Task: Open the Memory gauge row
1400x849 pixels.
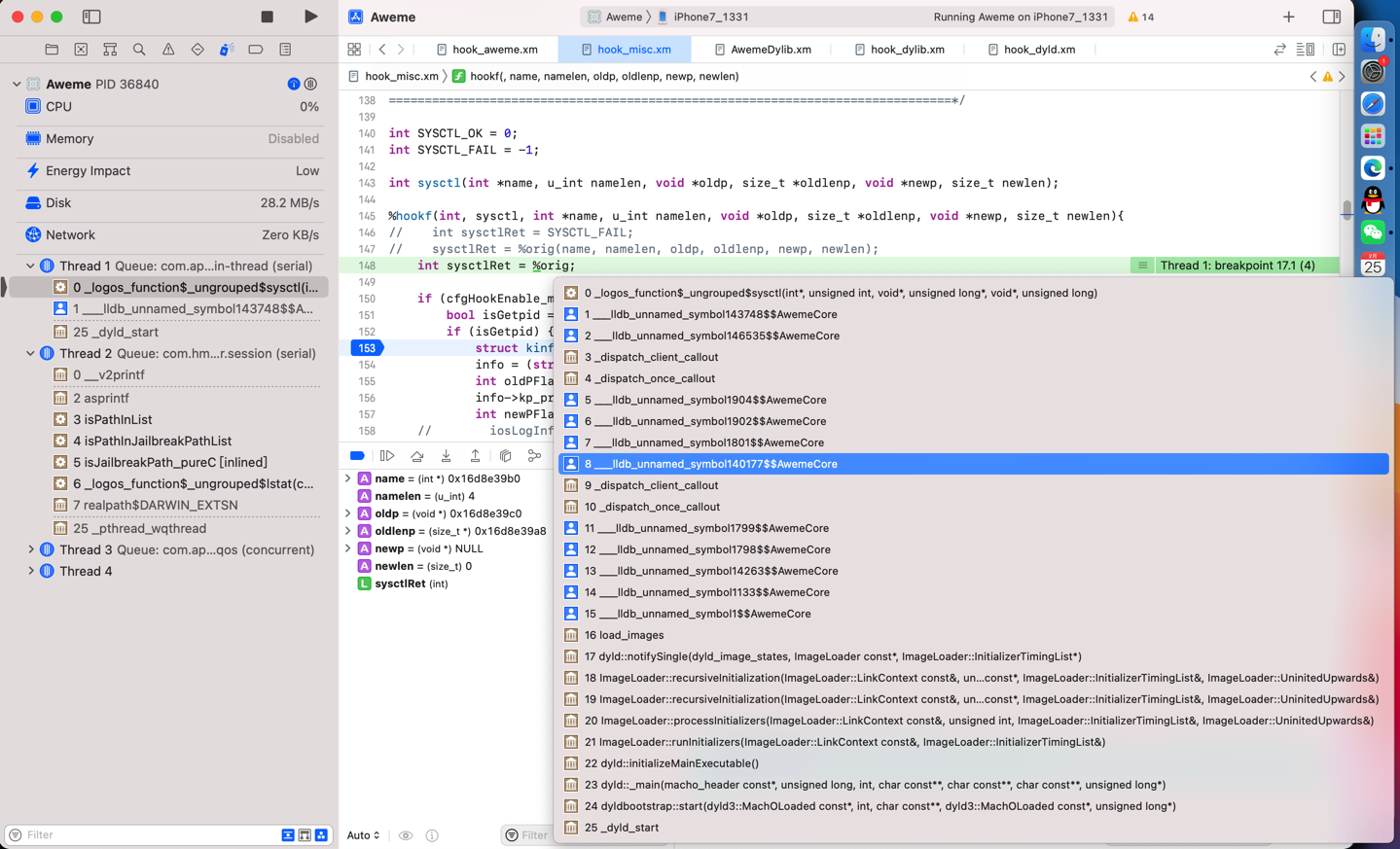Action: coord(169,138)
